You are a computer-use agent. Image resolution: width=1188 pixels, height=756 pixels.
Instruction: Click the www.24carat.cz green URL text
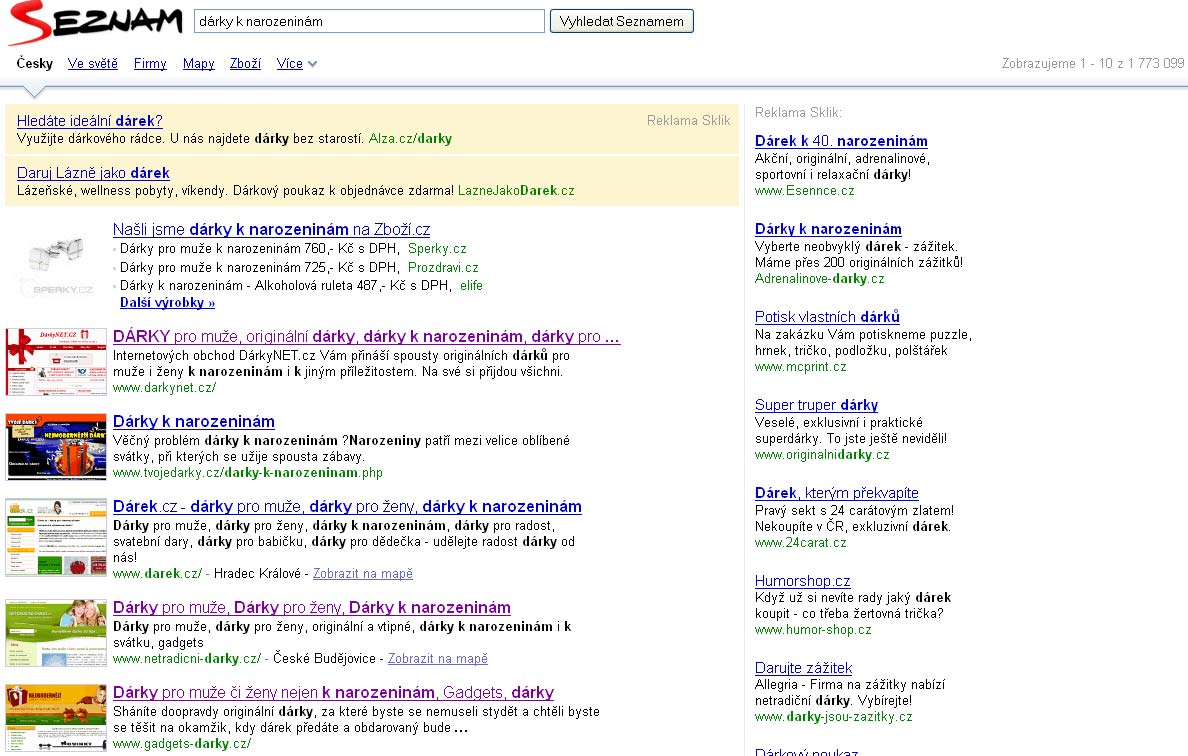(x=801, y=542)
